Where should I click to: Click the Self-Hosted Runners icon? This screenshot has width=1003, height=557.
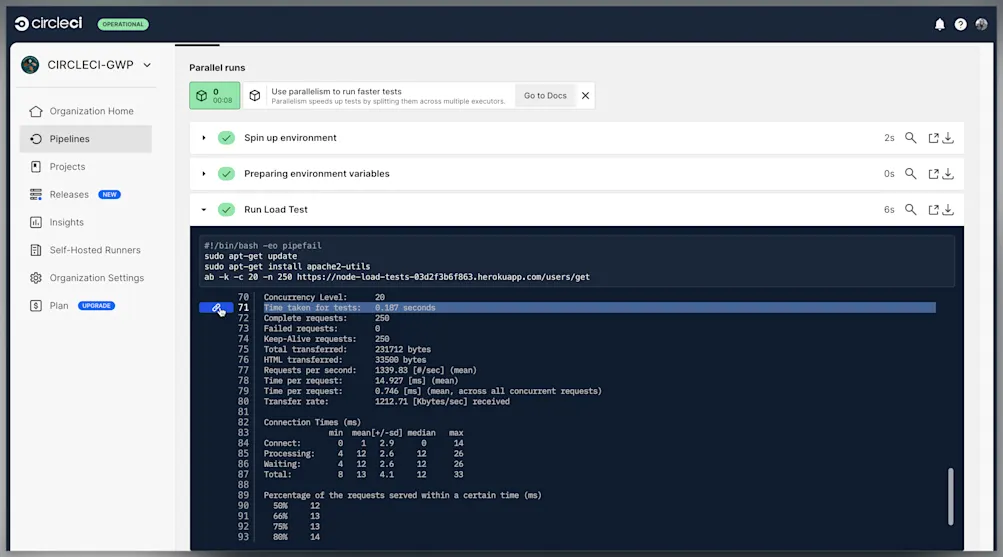tap(36, 250)
